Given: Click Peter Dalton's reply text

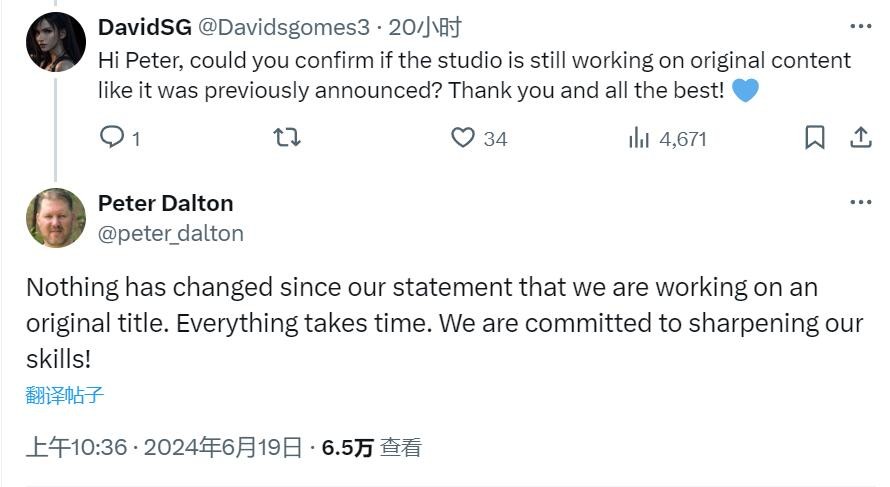Looking at the screenshot, I should pyautogui.click(x=444, y=323).
